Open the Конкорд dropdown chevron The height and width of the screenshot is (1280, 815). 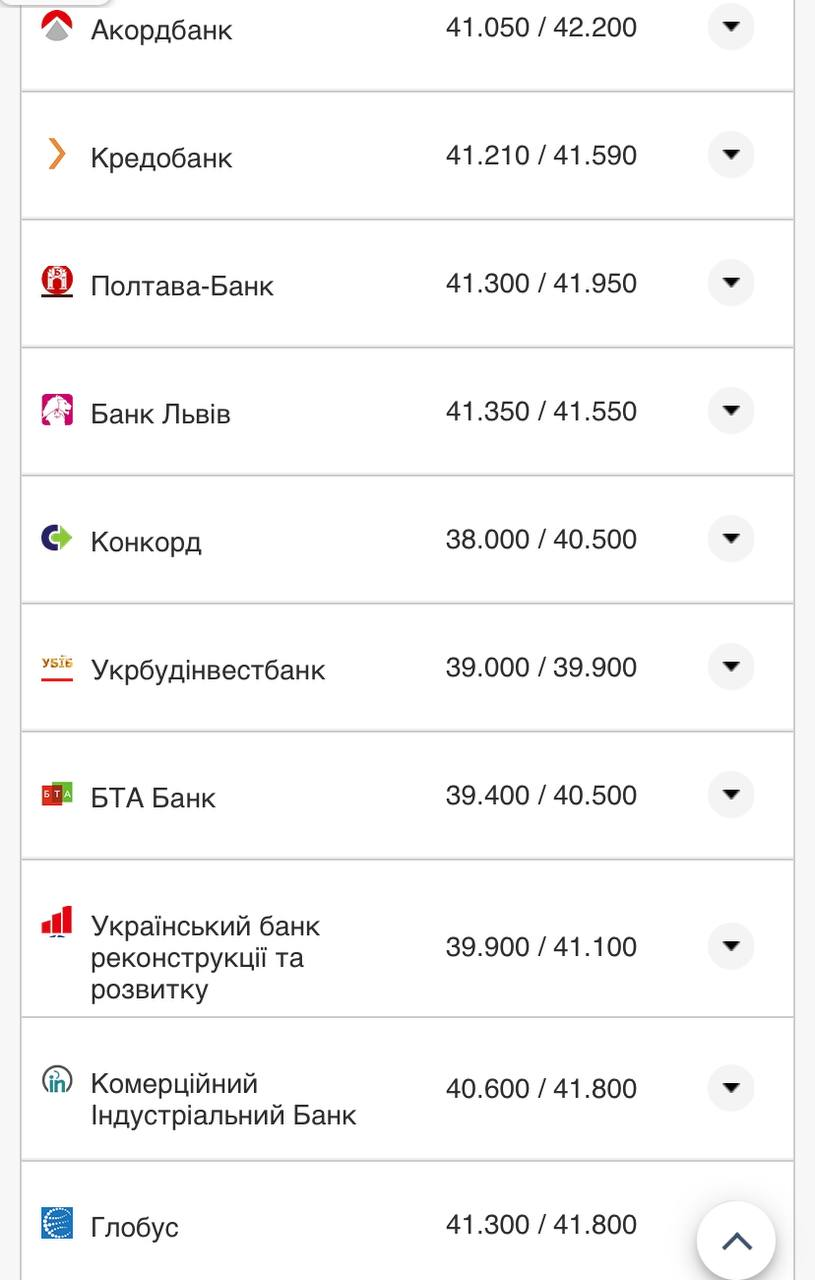[731, 538]
